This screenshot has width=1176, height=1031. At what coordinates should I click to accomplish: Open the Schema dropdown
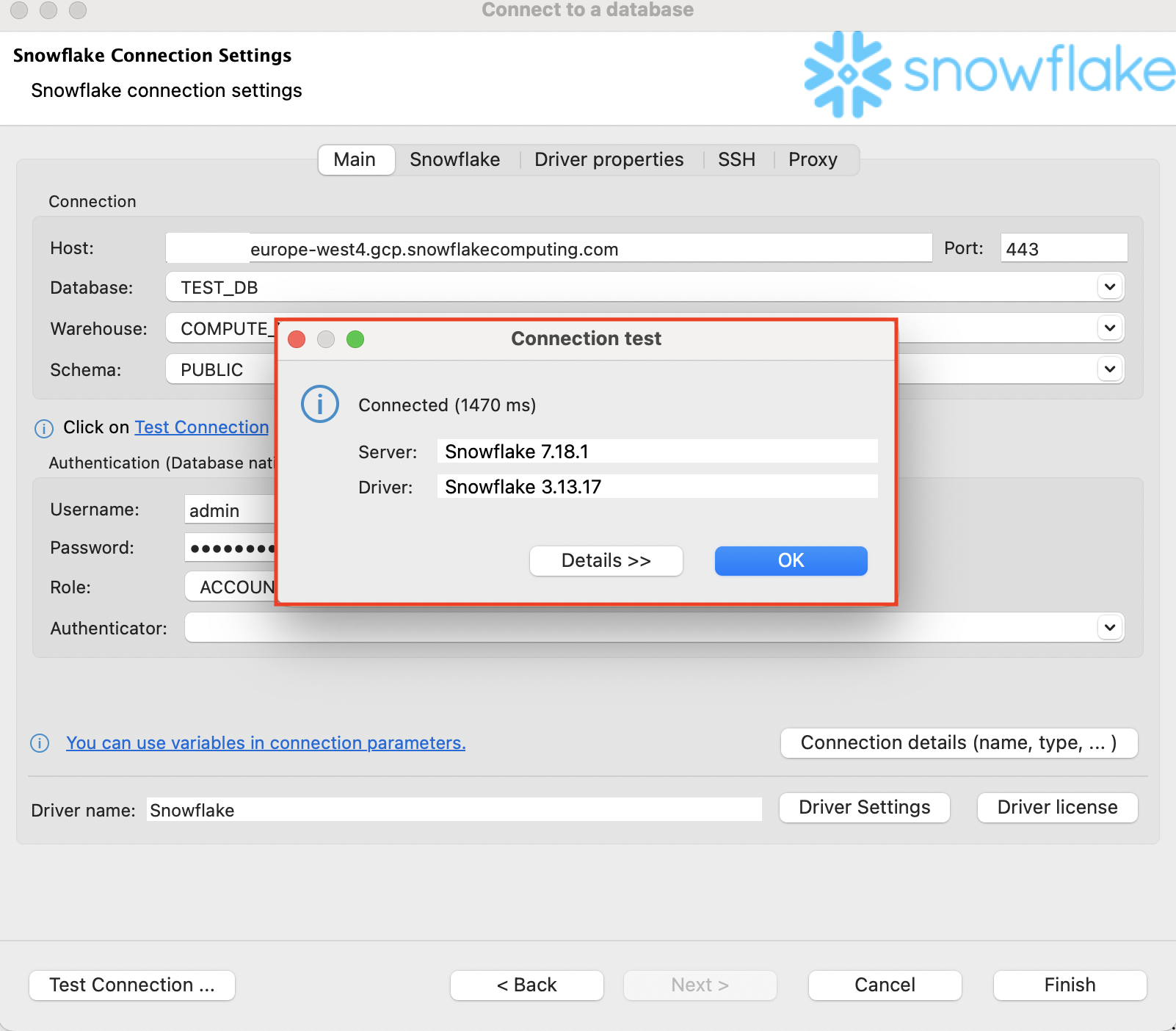(x=1110, y=369)
